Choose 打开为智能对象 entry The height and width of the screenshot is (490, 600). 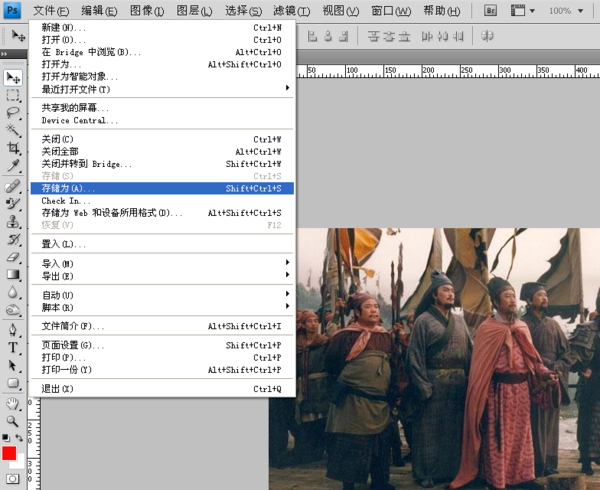click(x=162, y=77)
